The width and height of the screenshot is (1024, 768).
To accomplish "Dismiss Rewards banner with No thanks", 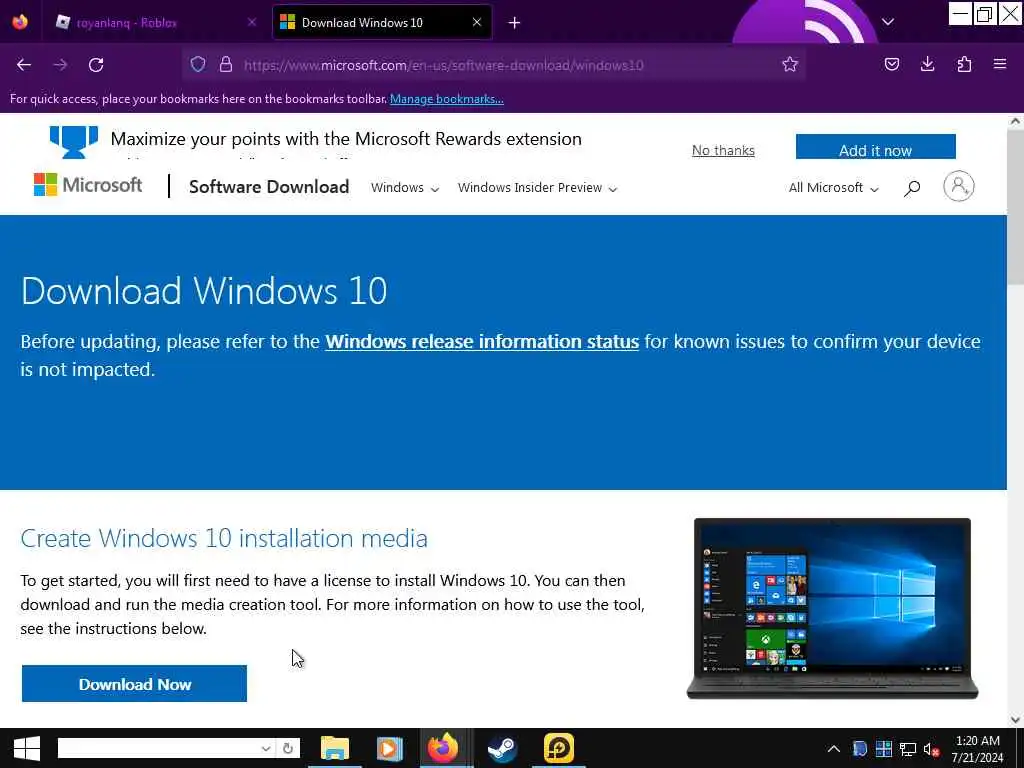I will [x=723, y=150].
